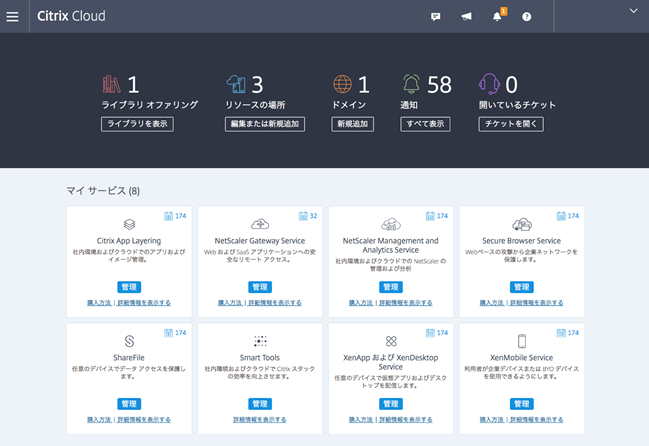This screenshot has width=649, height=446.
Task: Open the hamburger navigation menu
Action: click(x=12, y=16)
